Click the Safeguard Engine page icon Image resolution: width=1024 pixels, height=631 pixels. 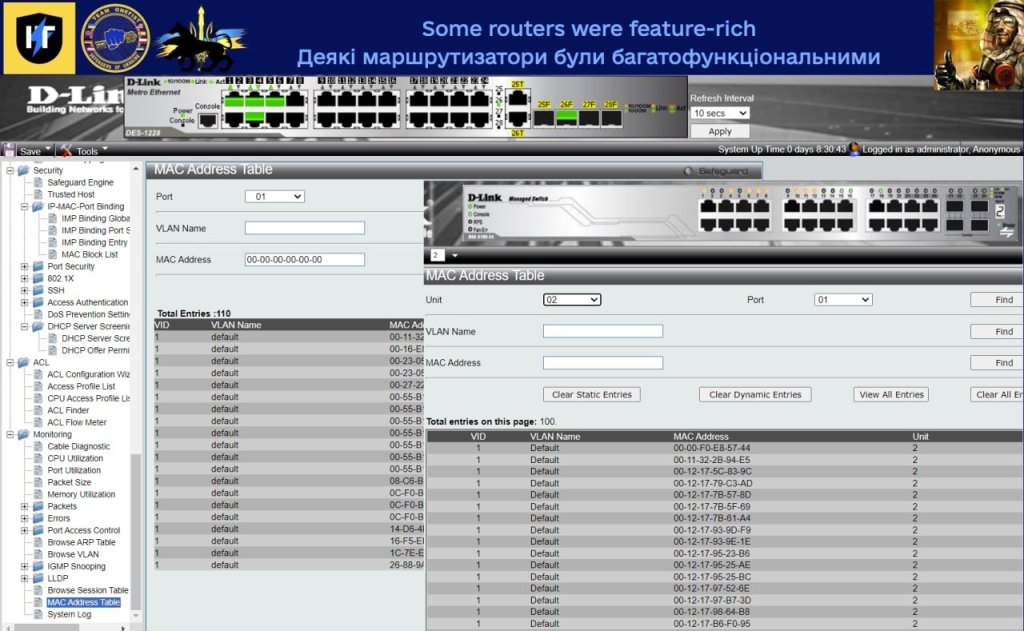pyautogui.click(x=38, y=183)
